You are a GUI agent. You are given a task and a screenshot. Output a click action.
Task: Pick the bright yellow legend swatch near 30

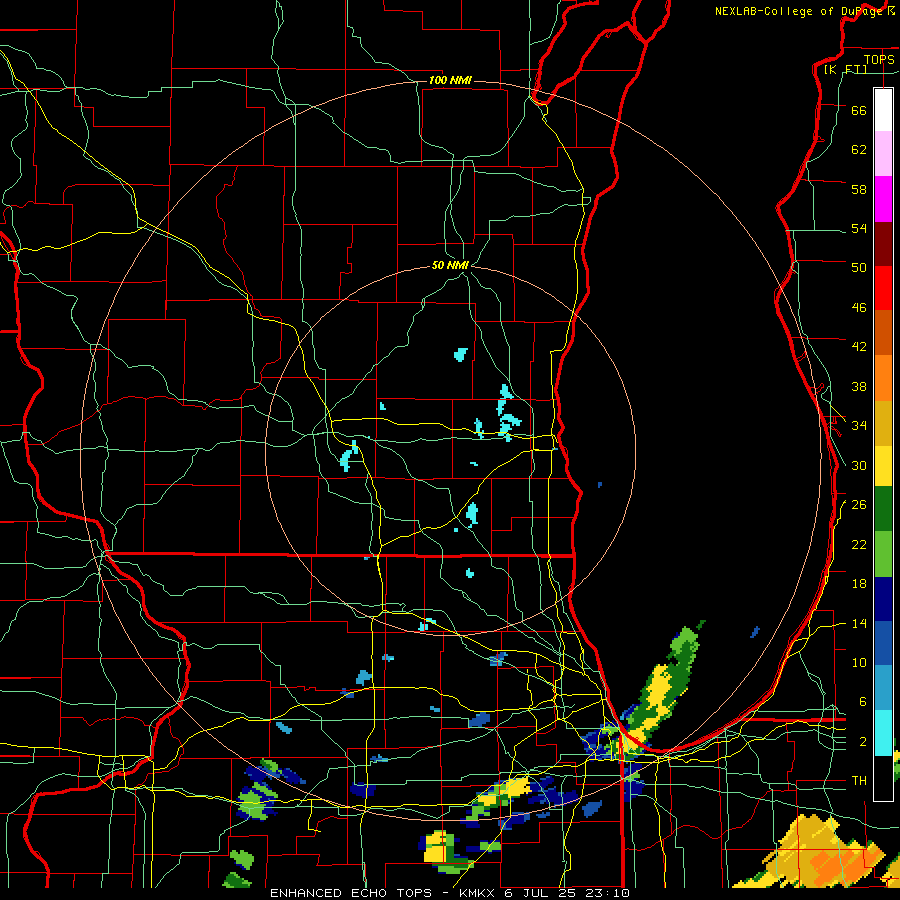pyautogui.click(x=883, y=466)
